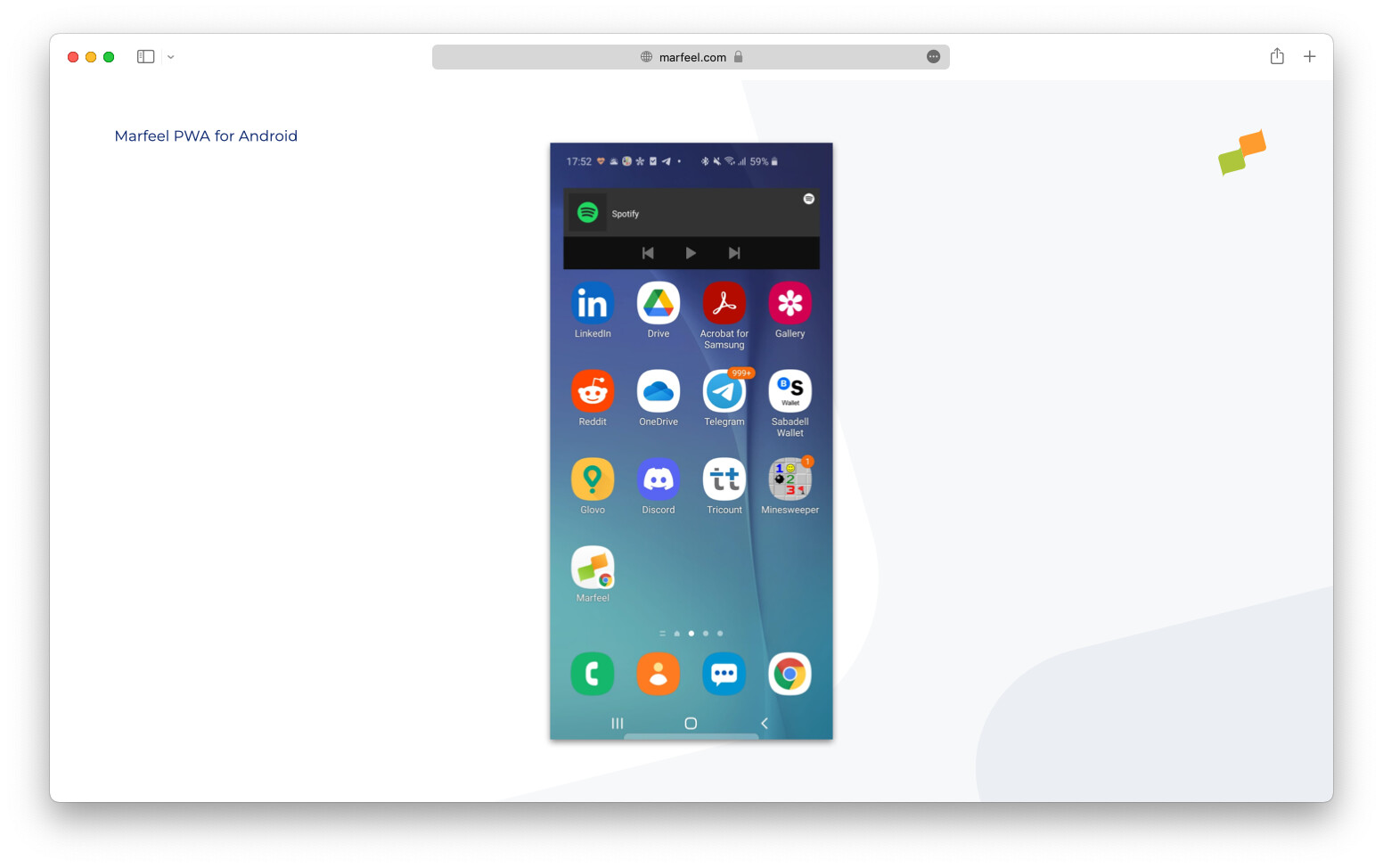Open Google Drive
The width and height of the screenshot is (1383, 868).
pos(658,303)
